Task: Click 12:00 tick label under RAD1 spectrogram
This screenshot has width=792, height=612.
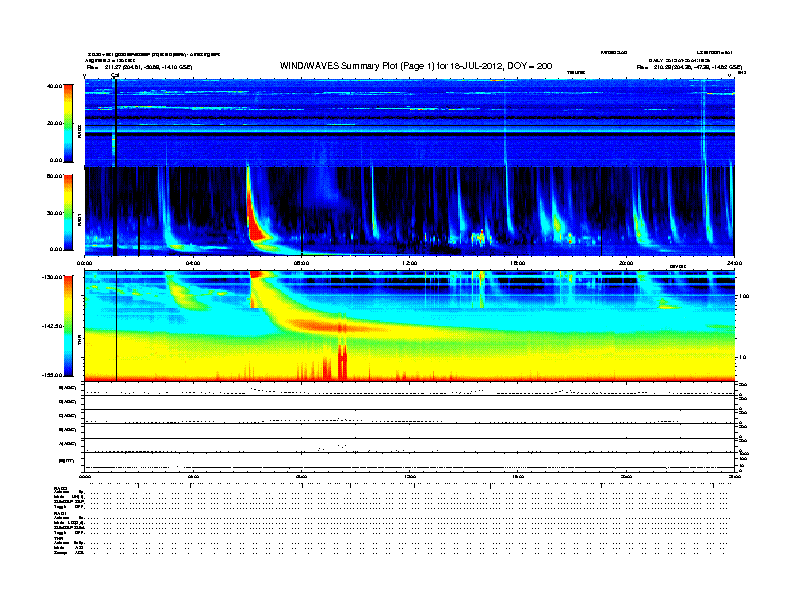Action: tap(410, 263)
